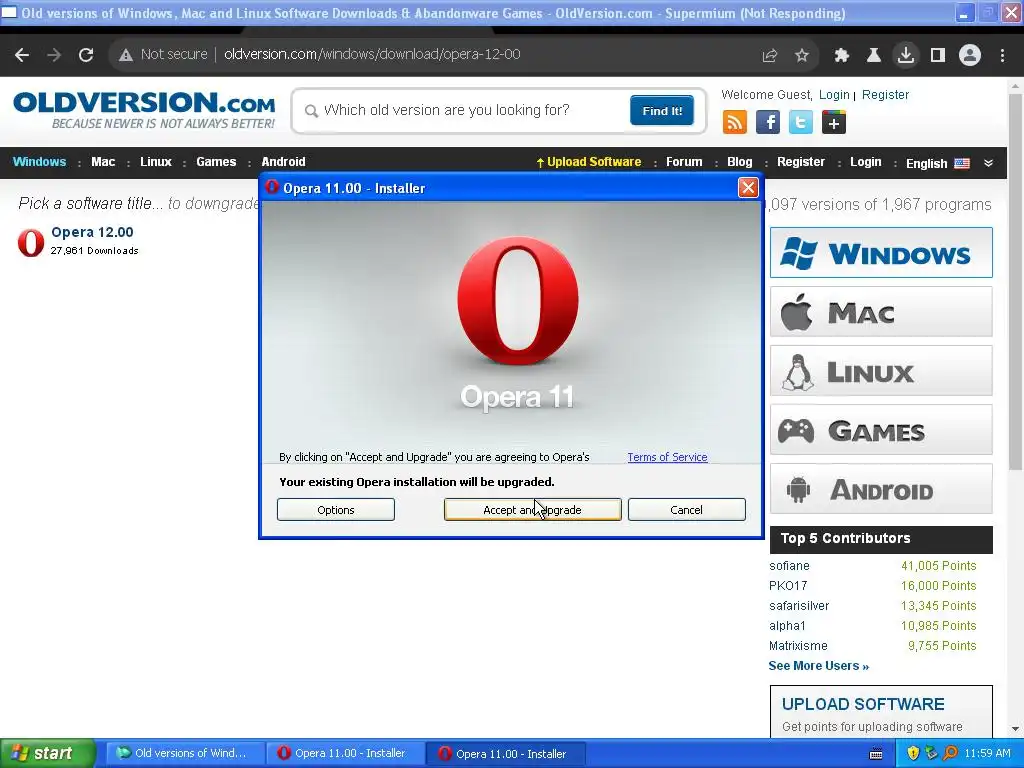Click the UPLOAD SOFTWARE heading
1024x768 pixels.
click(863, 704)
